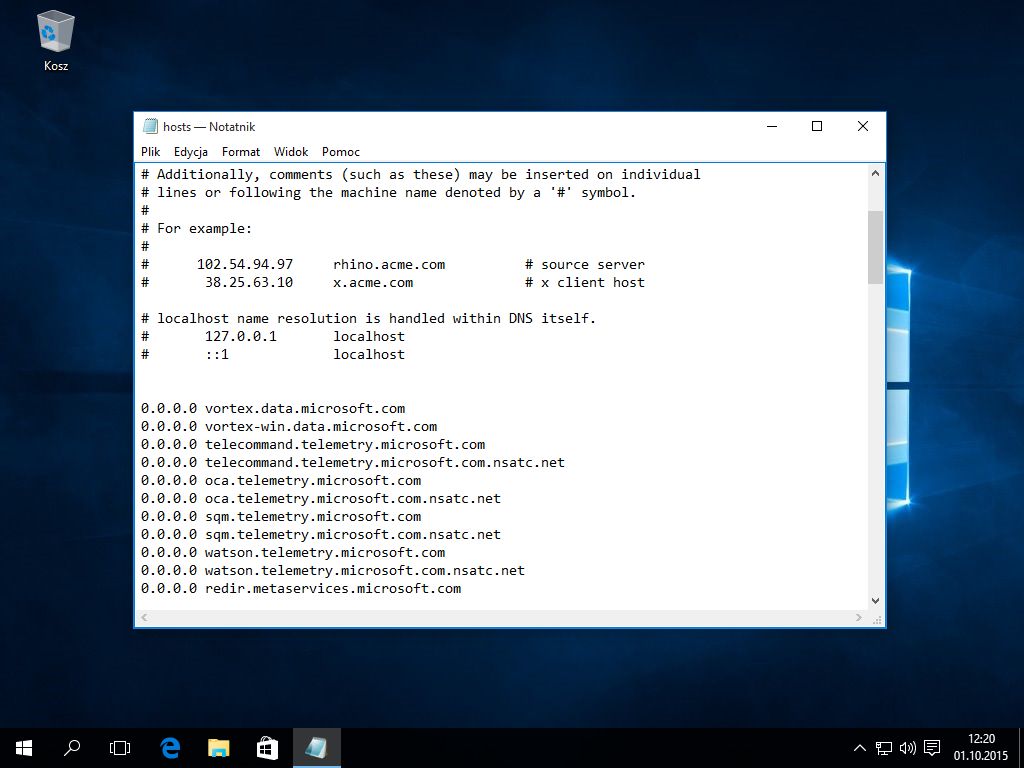1024x768 pixels.
Task: Click watson.telemetry.microsoft.com.nsatc.net entry
Action: 333,570
